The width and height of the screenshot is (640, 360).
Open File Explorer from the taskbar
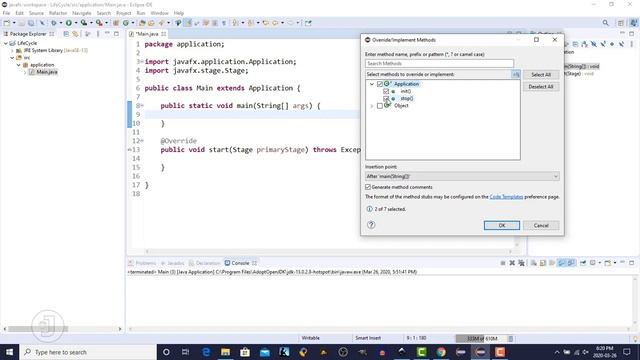(x=225, y=352)
